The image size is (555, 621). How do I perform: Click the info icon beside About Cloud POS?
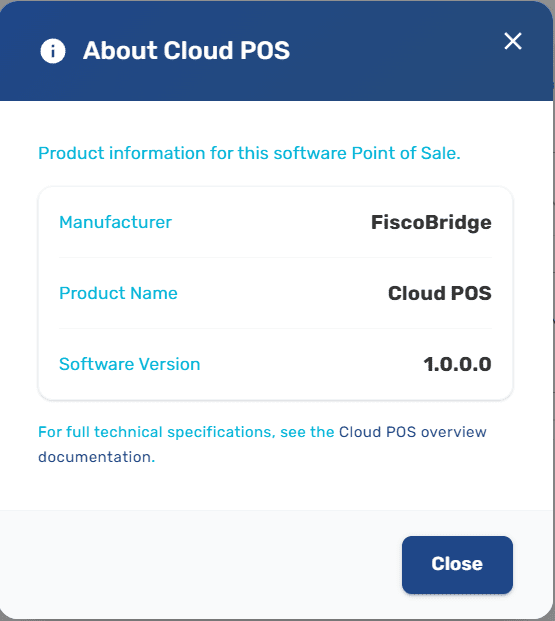tap(53, 51)
